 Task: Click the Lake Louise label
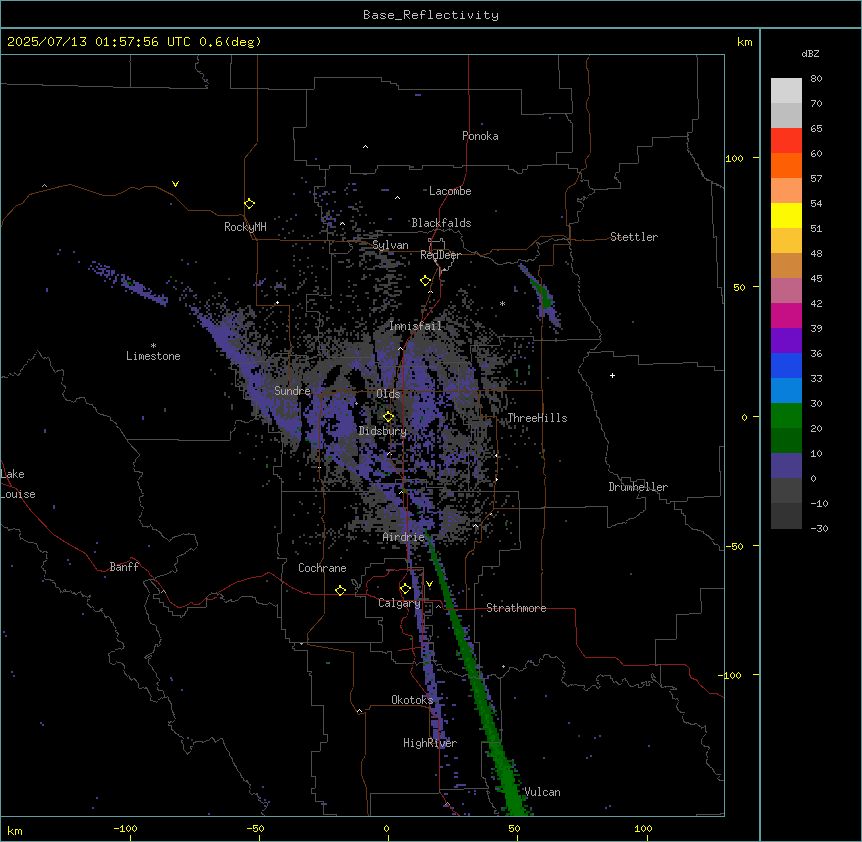point(16,484)
